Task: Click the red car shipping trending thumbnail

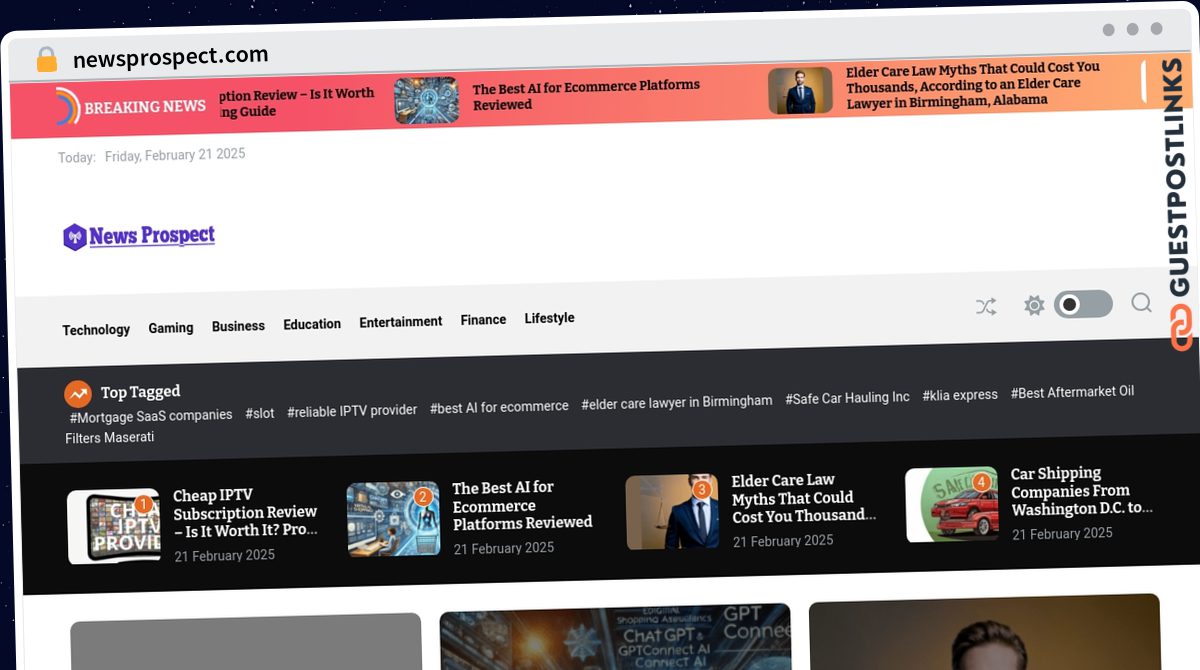Action: (952, 505)
